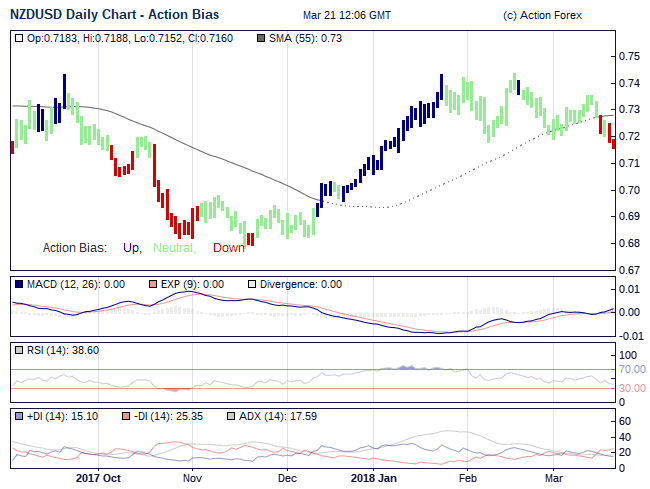Screen dimensions: 650x489
Task: Click the 'Divergence: 0.00' label
Action: (301, 284)
